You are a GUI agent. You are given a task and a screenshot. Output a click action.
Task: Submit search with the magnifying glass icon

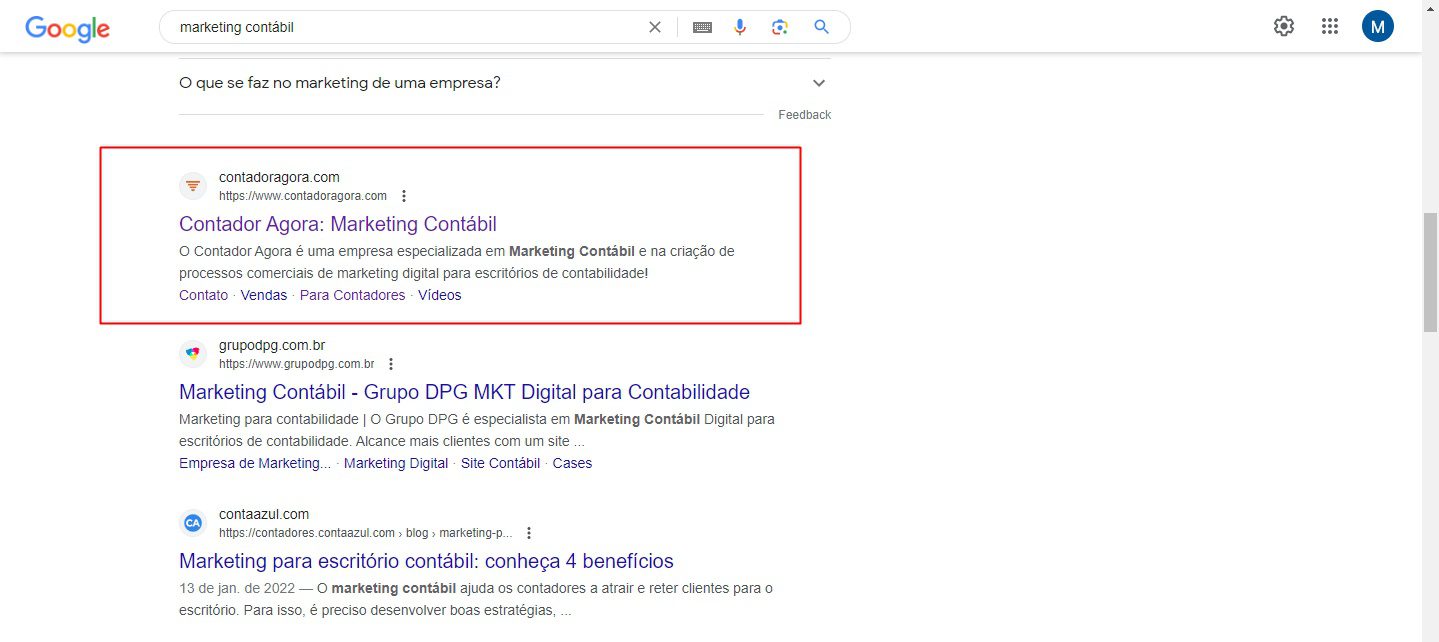[821, 27]
